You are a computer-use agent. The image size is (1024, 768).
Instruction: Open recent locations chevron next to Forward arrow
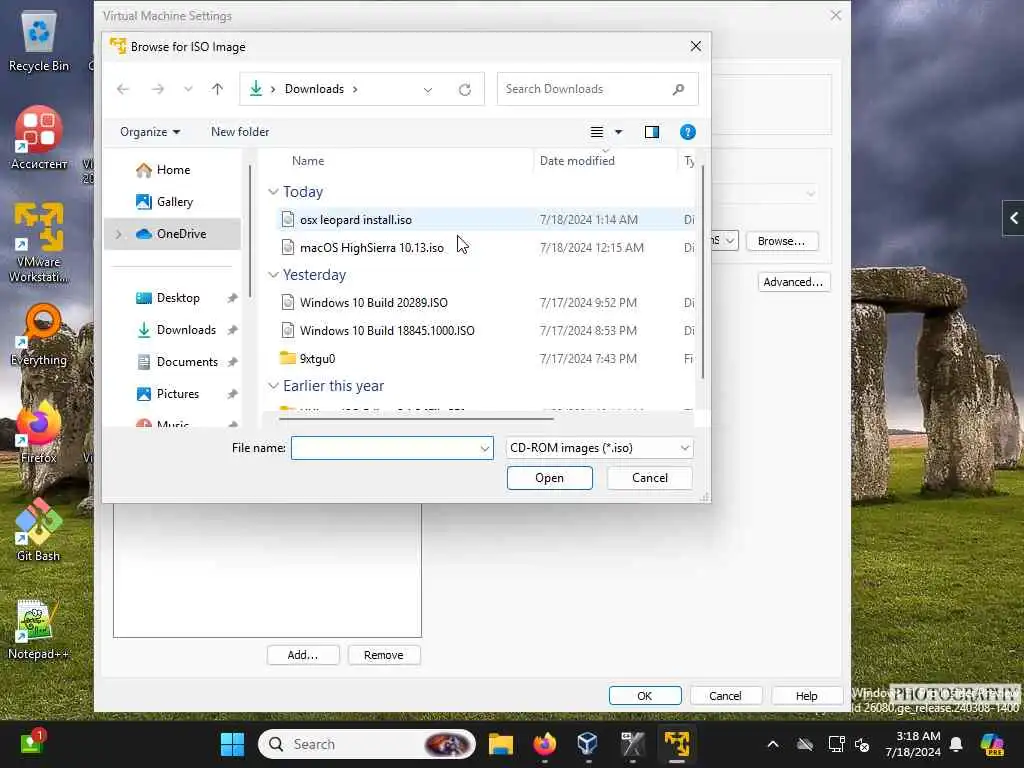point(188,89)
